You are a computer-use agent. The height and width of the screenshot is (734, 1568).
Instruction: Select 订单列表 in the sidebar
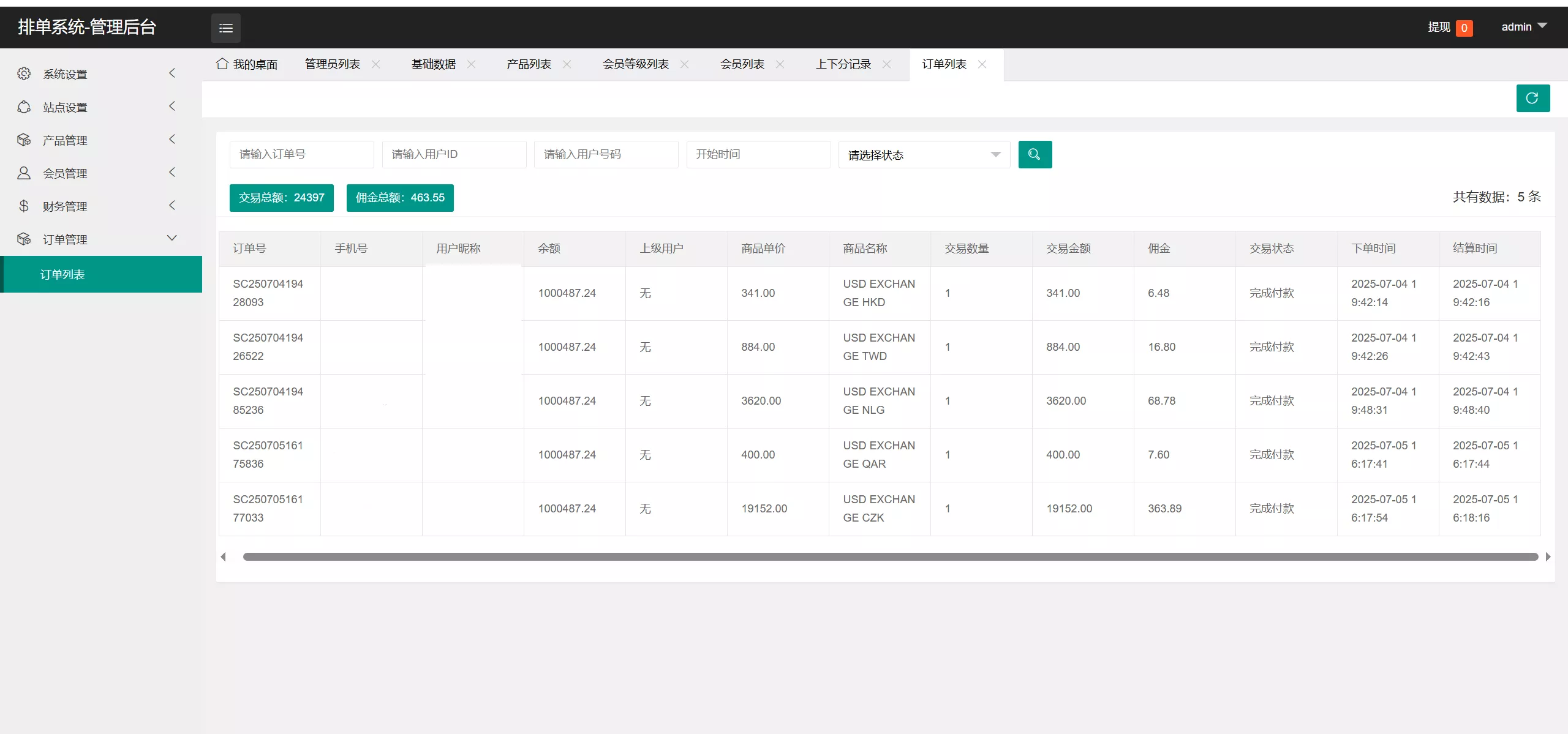tap(62, 274)
